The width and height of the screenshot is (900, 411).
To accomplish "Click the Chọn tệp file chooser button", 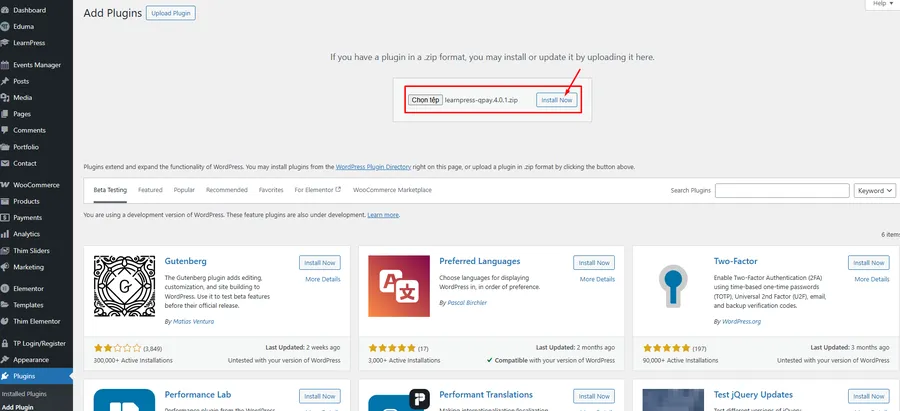I will (425, 100).
